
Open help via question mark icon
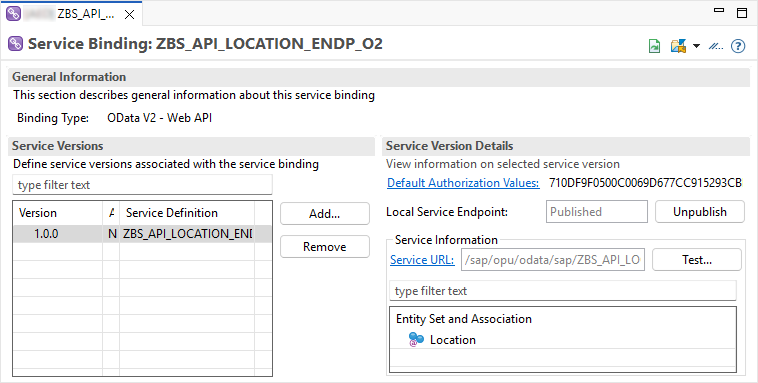pyautogui.click(x=738, y=46)
